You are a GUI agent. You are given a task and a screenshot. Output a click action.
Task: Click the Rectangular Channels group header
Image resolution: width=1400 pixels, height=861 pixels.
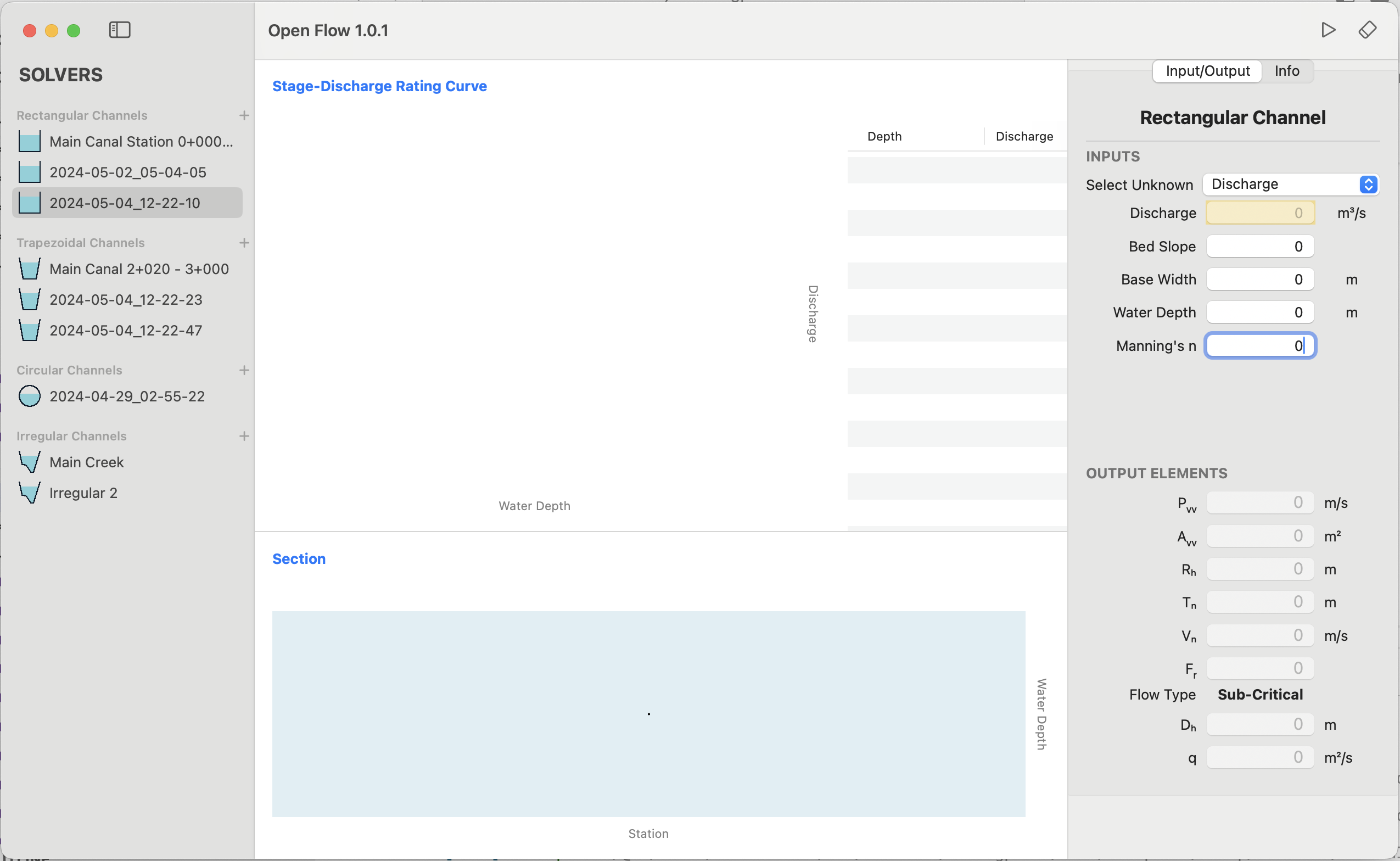pos(82,116)
